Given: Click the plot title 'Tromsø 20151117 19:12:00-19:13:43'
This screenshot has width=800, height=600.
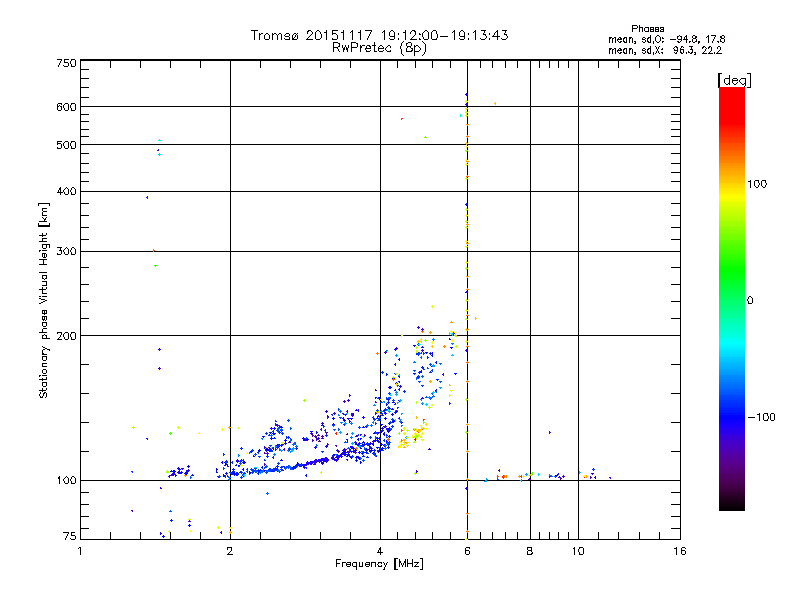Looking at the screenshot, I should (x=379, y=35).
